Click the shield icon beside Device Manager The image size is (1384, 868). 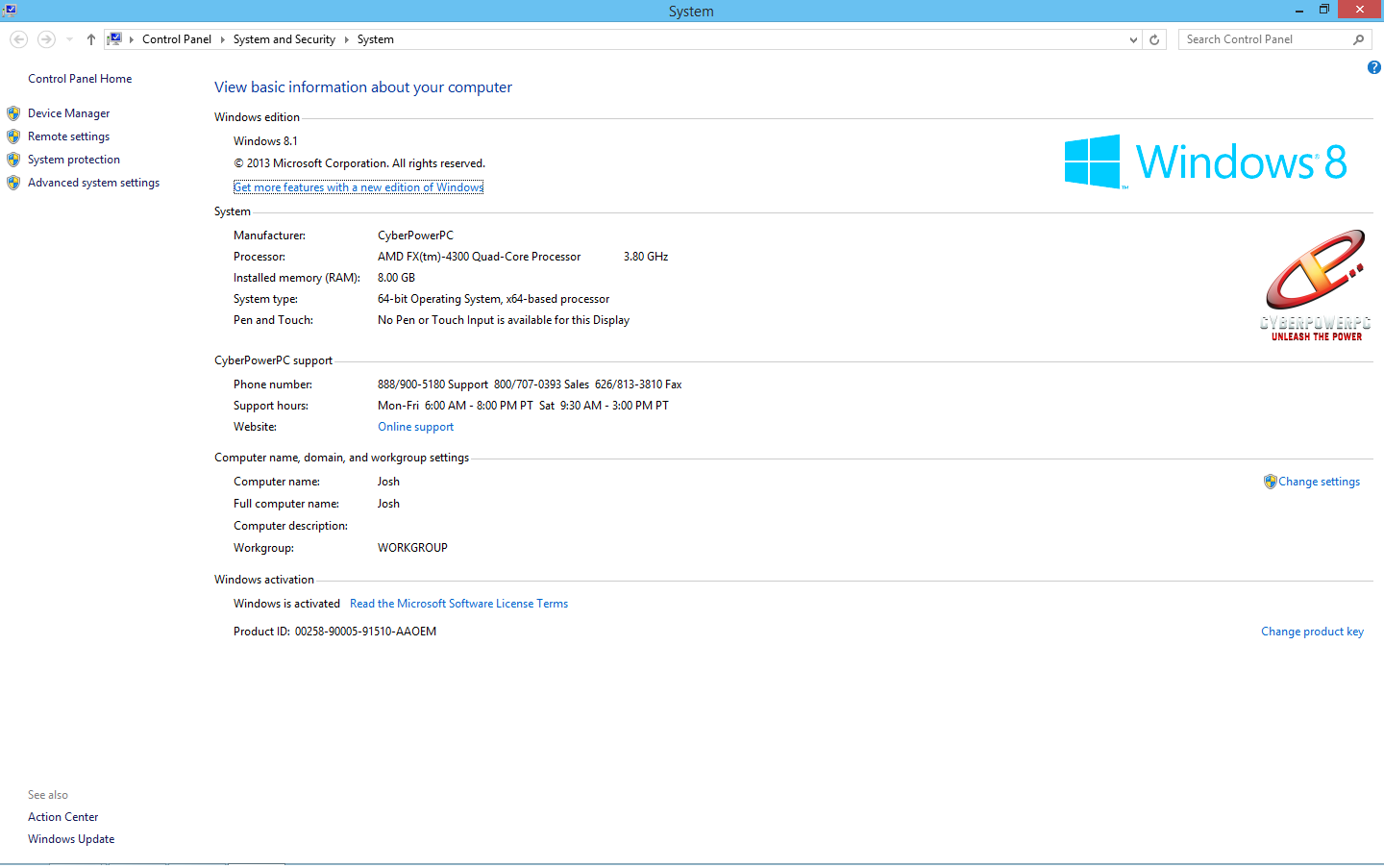point(13,113)
